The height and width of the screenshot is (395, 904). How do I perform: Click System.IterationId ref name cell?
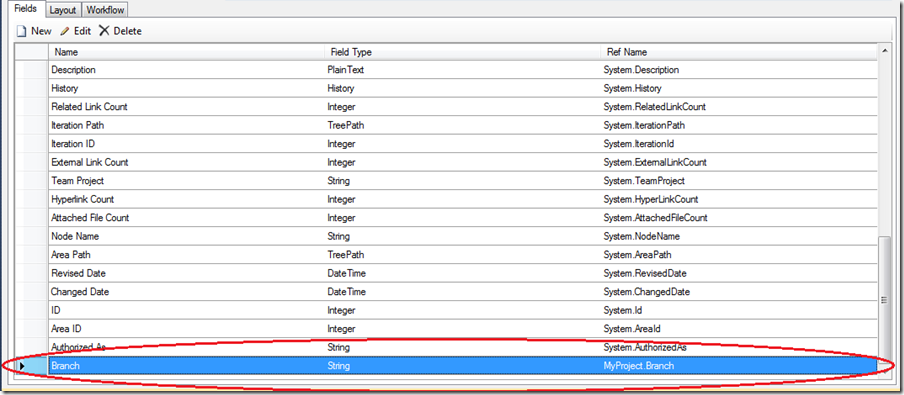pos(739,144)
